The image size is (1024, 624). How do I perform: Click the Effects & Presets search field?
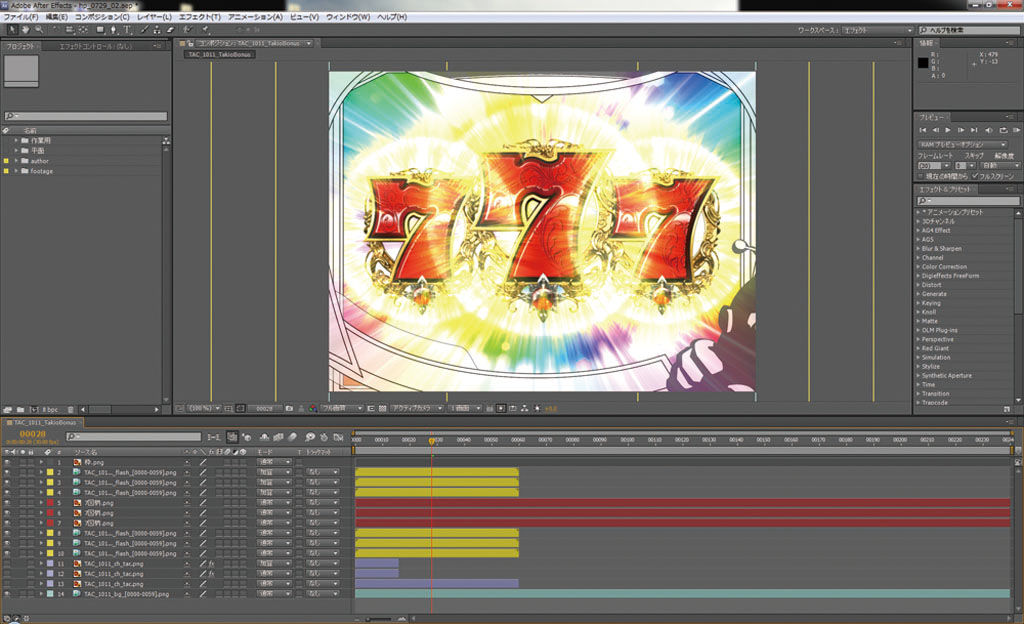point(968,201)
